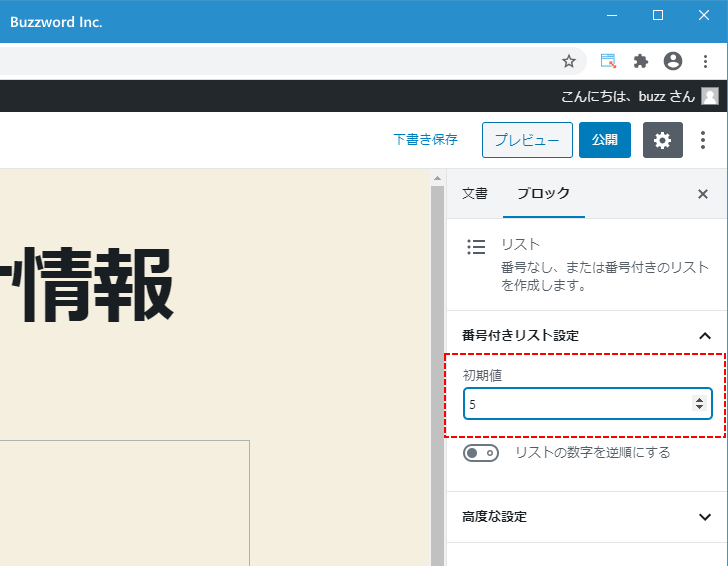Screen dimensions: 728x566
Task: Click the bookmark star icon
Action: point(569,61)
